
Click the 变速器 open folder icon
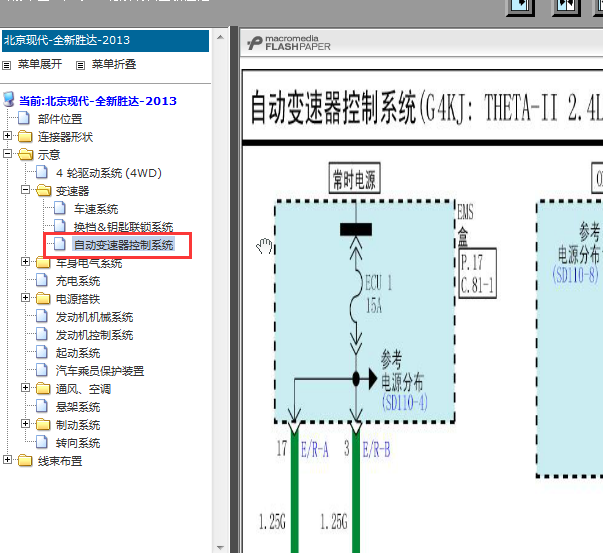coord(44,190)
